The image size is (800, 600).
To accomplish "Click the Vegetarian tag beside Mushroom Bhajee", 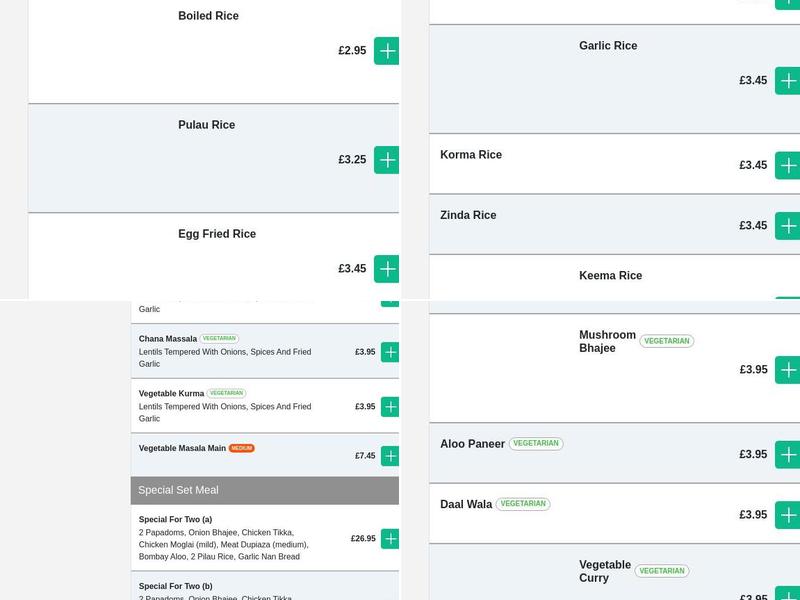I will pos(667,341).
